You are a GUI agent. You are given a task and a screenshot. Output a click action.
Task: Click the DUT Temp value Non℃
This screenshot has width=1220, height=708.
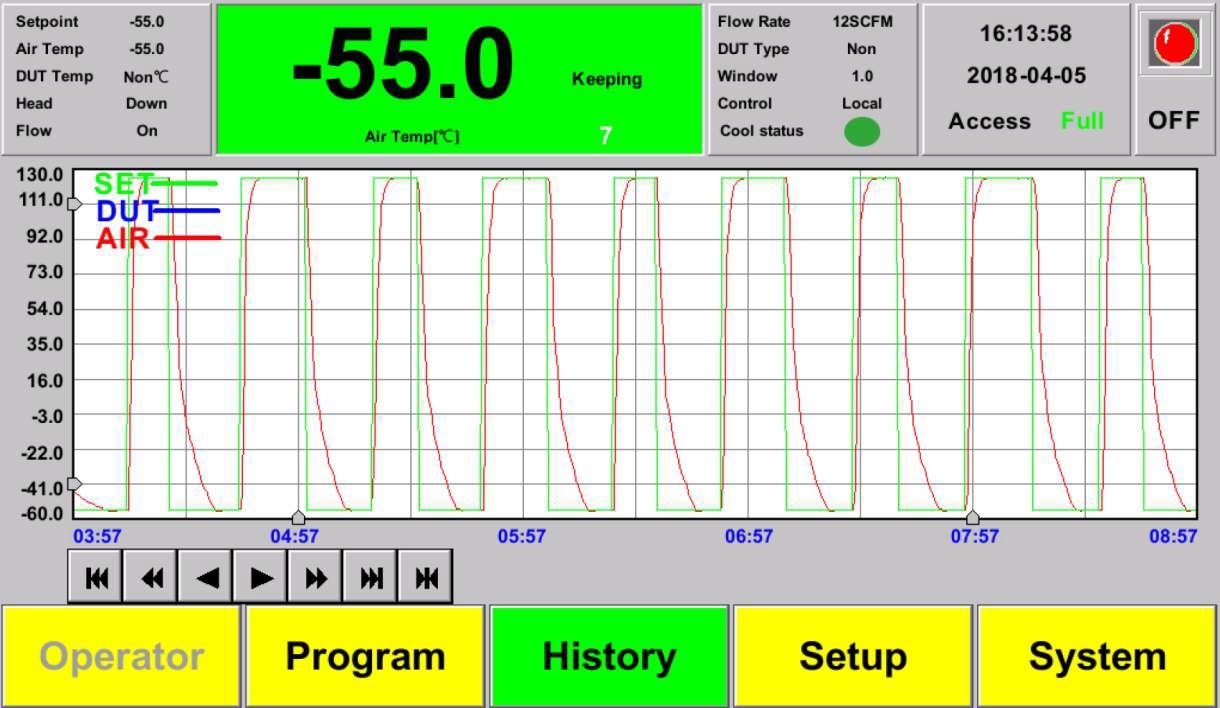pos(147,76)
